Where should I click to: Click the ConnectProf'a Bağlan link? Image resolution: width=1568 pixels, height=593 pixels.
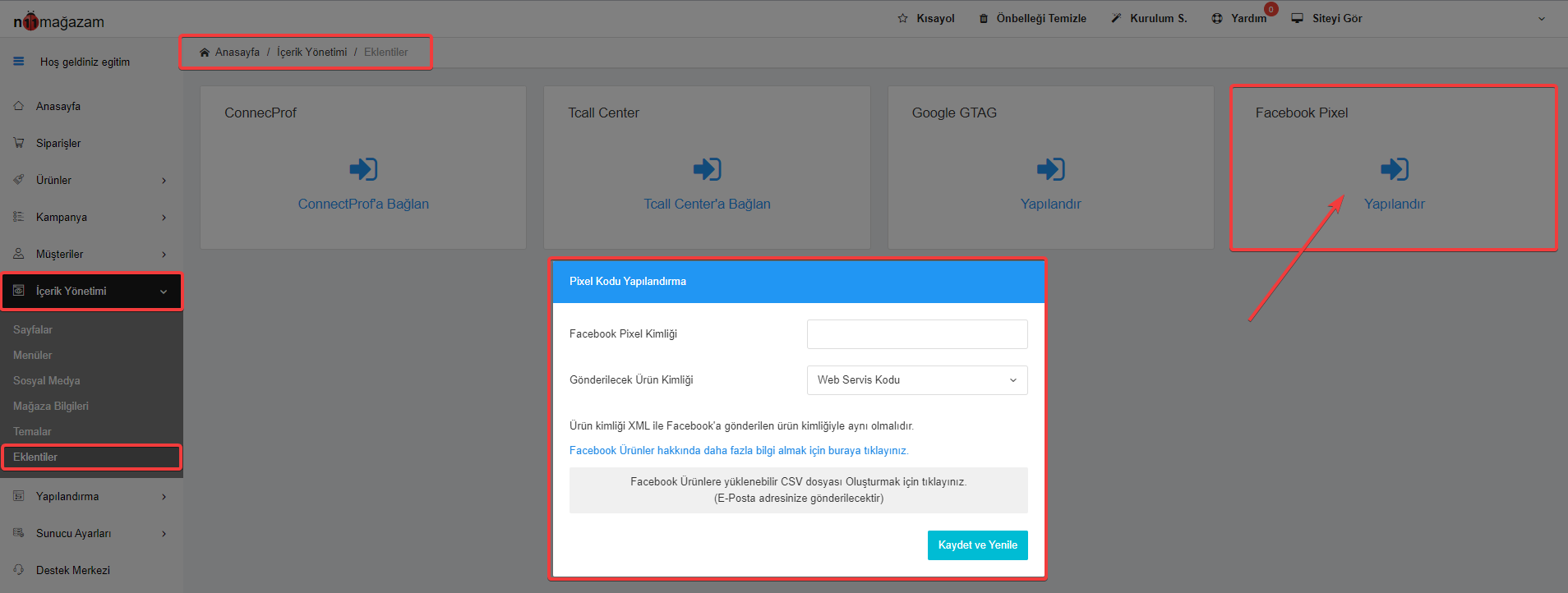[363, 204]
